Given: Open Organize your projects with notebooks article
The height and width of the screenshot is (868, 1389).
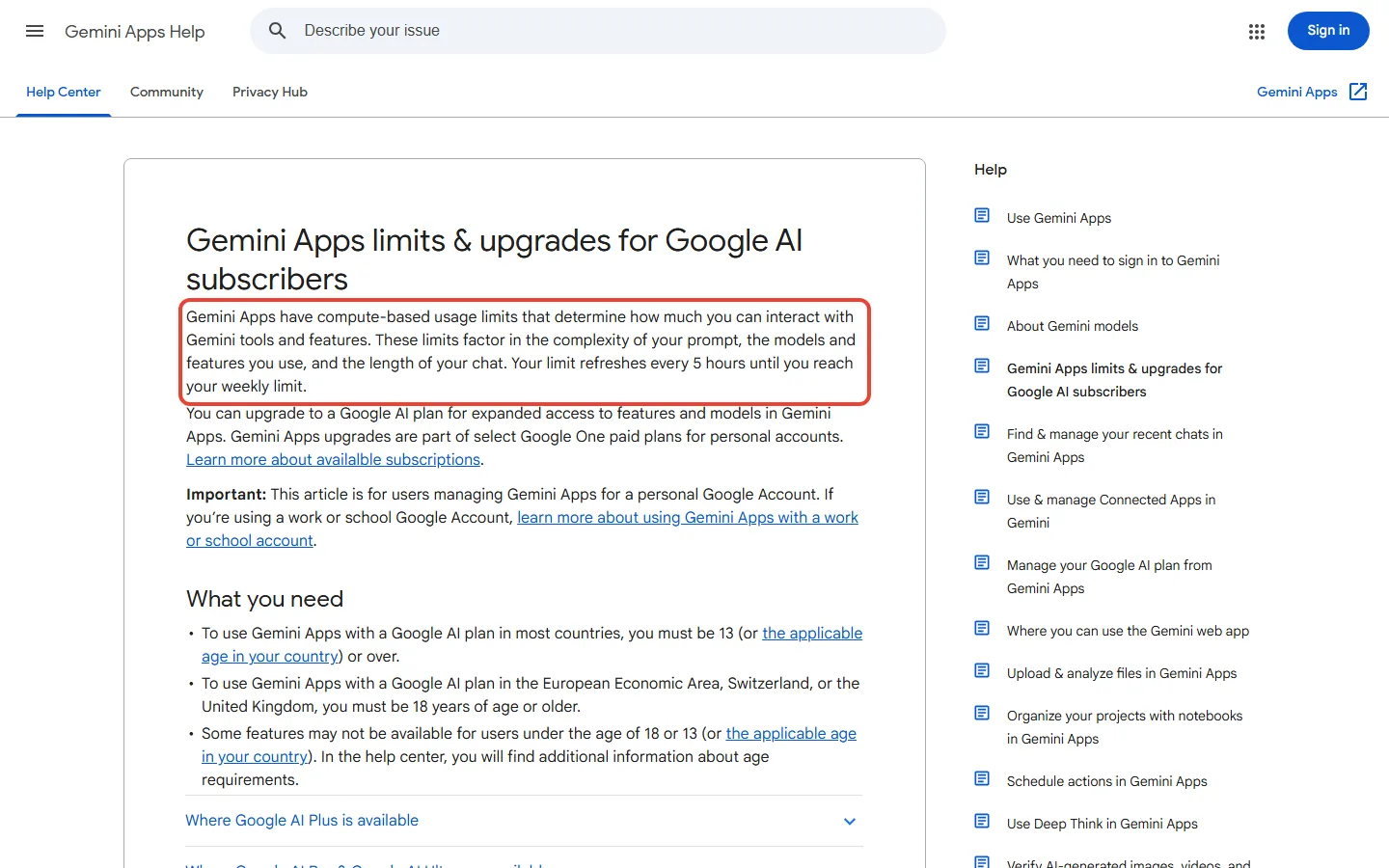Looking at the screenshot, I should click(1125, 727).
